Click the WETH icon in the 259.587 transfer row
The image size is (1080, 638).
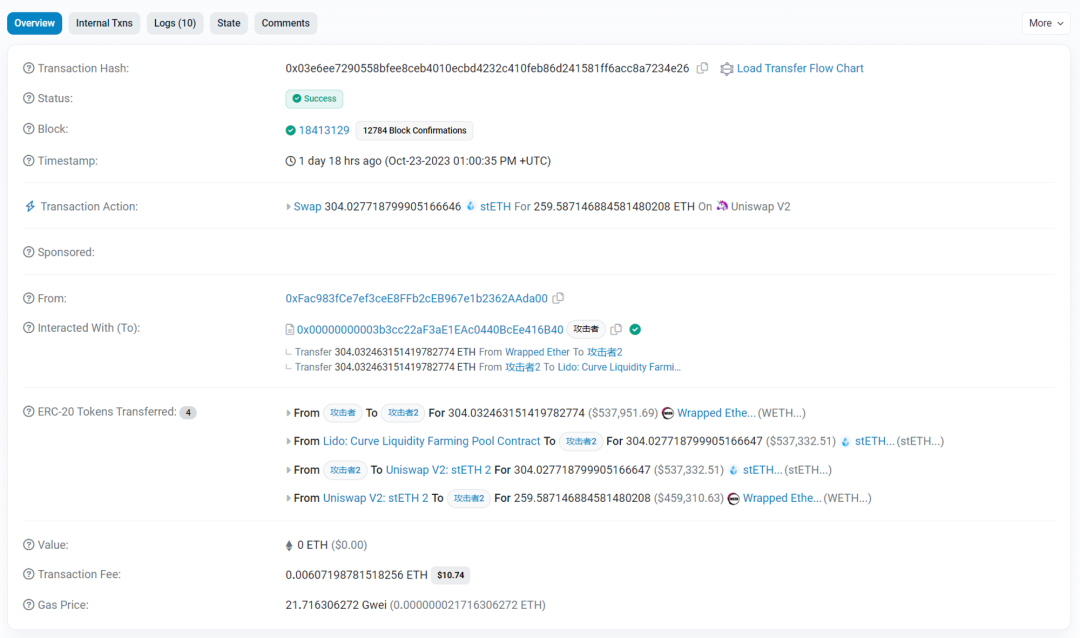734,499
